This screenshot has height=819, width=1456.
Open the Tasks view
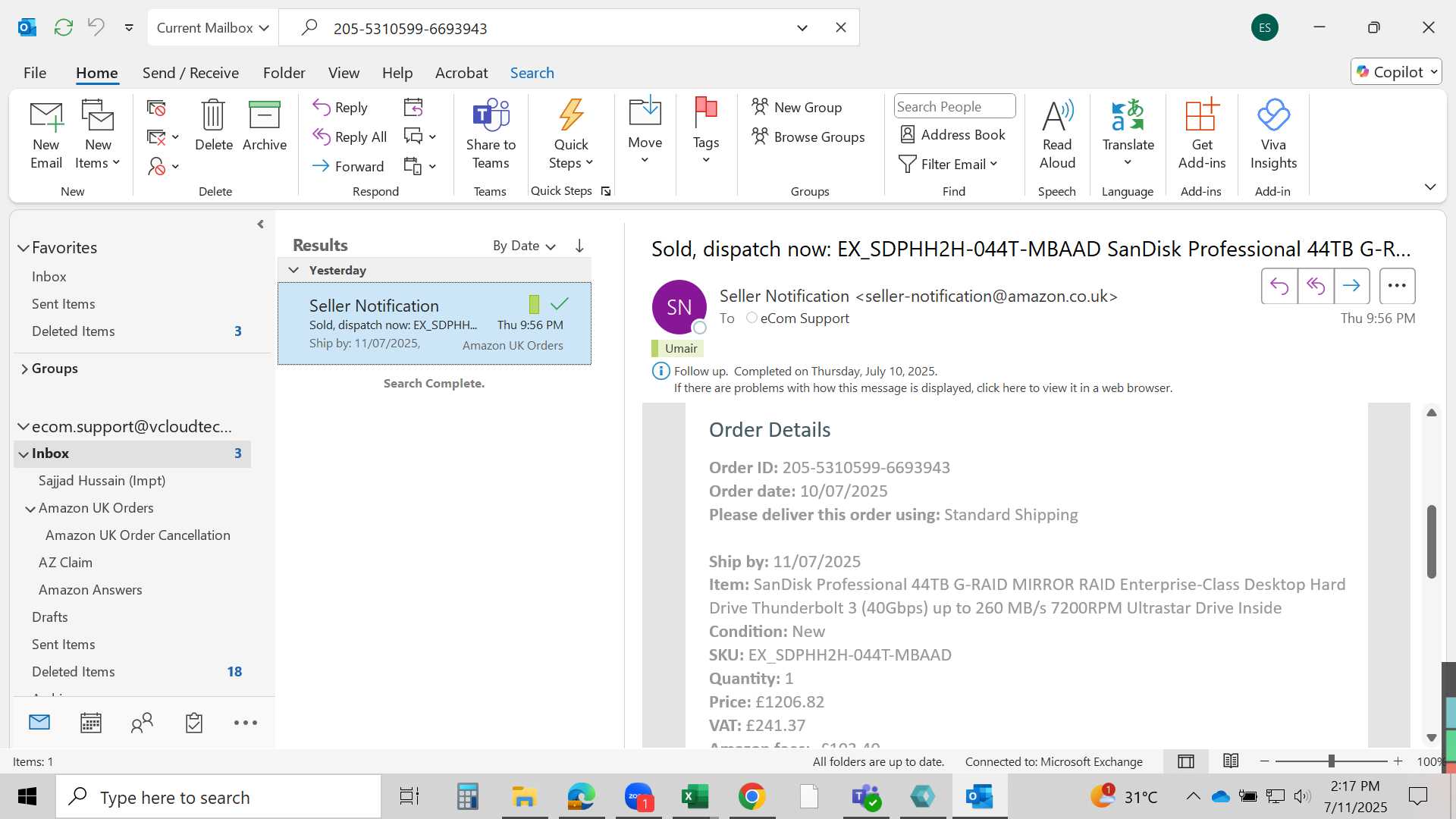194,723
